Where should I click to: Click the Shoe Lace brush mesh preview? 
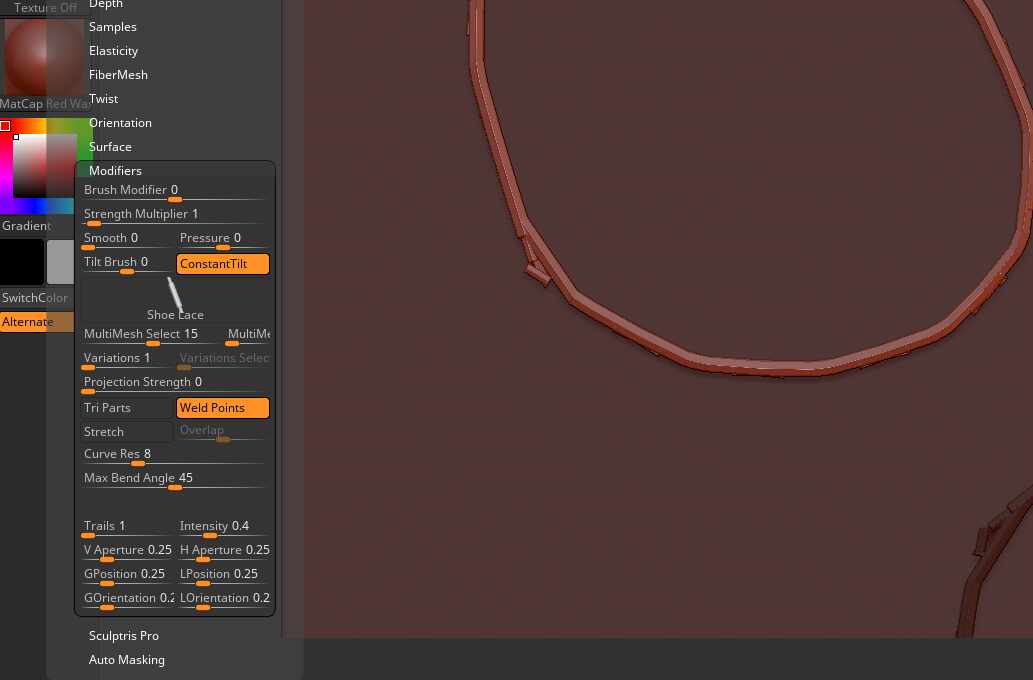click(175, 298)
